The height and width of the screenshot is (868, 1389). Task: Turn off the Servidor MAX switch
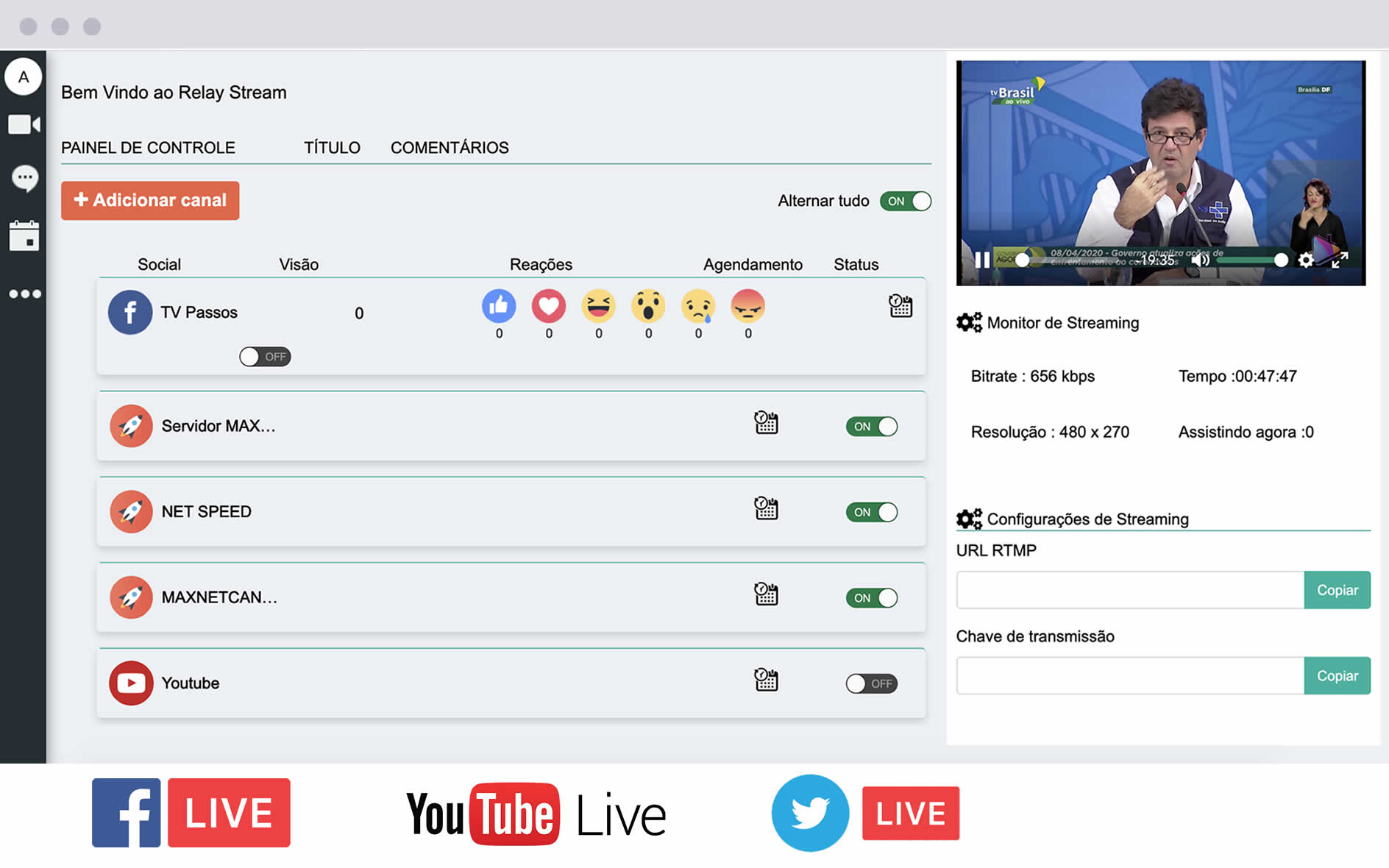pyautogui.click(x=872, y=427)
